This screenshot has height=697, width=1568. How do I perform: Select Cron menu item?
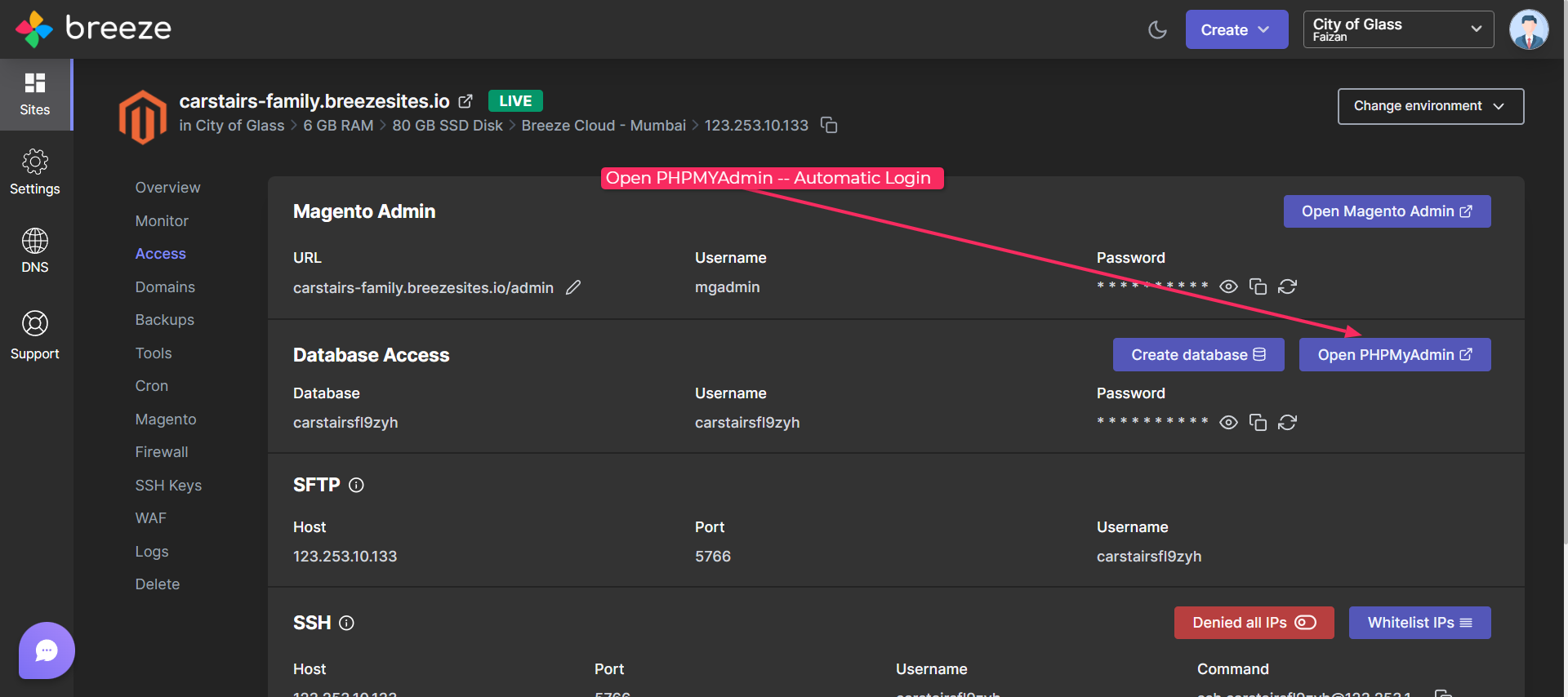coord(152,386)
